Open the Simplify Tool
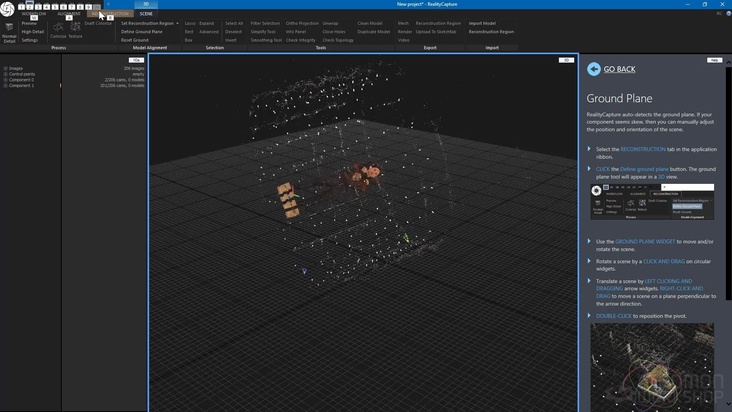This screenshot has width=732, height=412. coord(263,32)
